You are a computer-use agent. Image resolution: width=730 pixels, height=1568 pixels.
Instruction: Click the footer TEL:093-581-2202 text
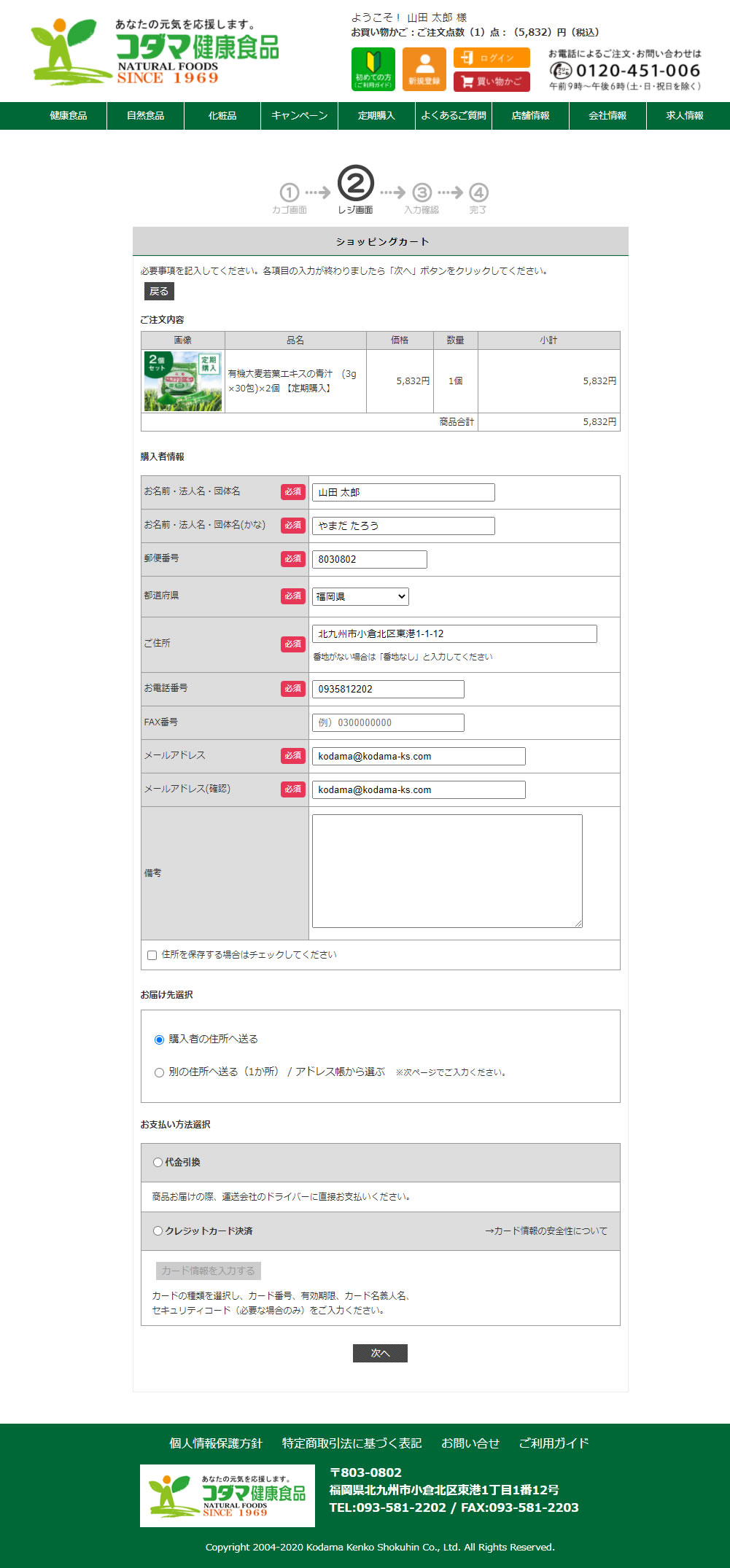[387, 1507]
